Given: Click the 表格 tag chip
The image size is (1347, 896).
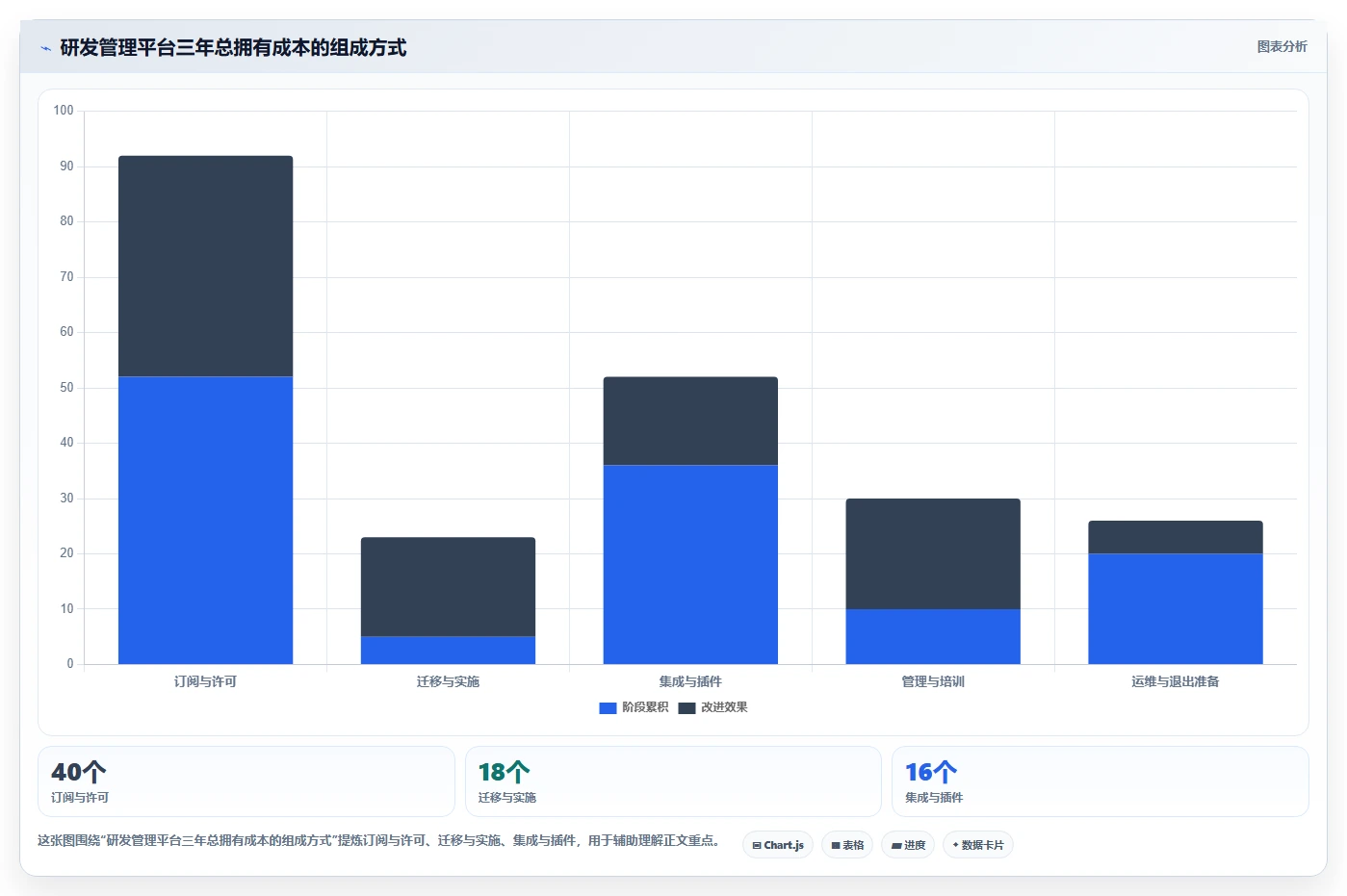Looking at the screenshot, I should coord(847,845).
